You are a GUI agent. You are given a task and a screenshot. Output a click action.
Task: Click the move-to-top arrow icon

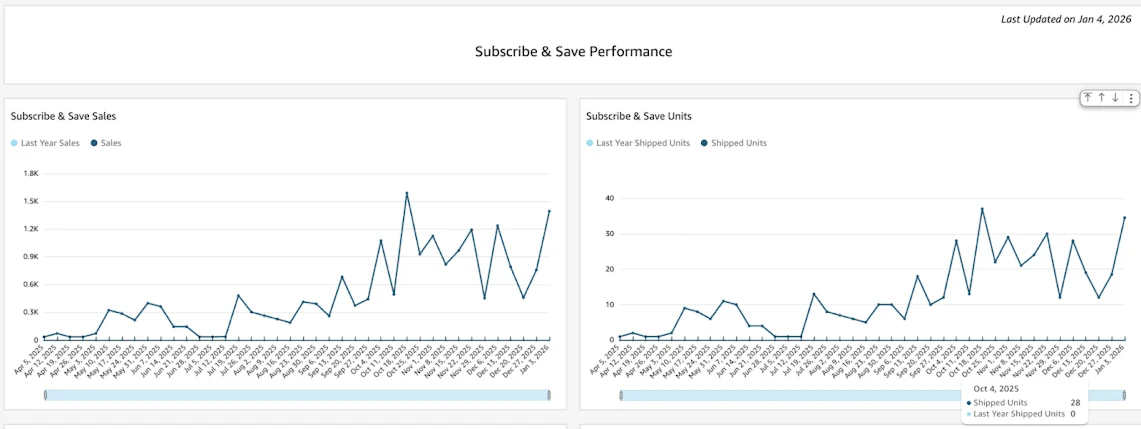1088,98
